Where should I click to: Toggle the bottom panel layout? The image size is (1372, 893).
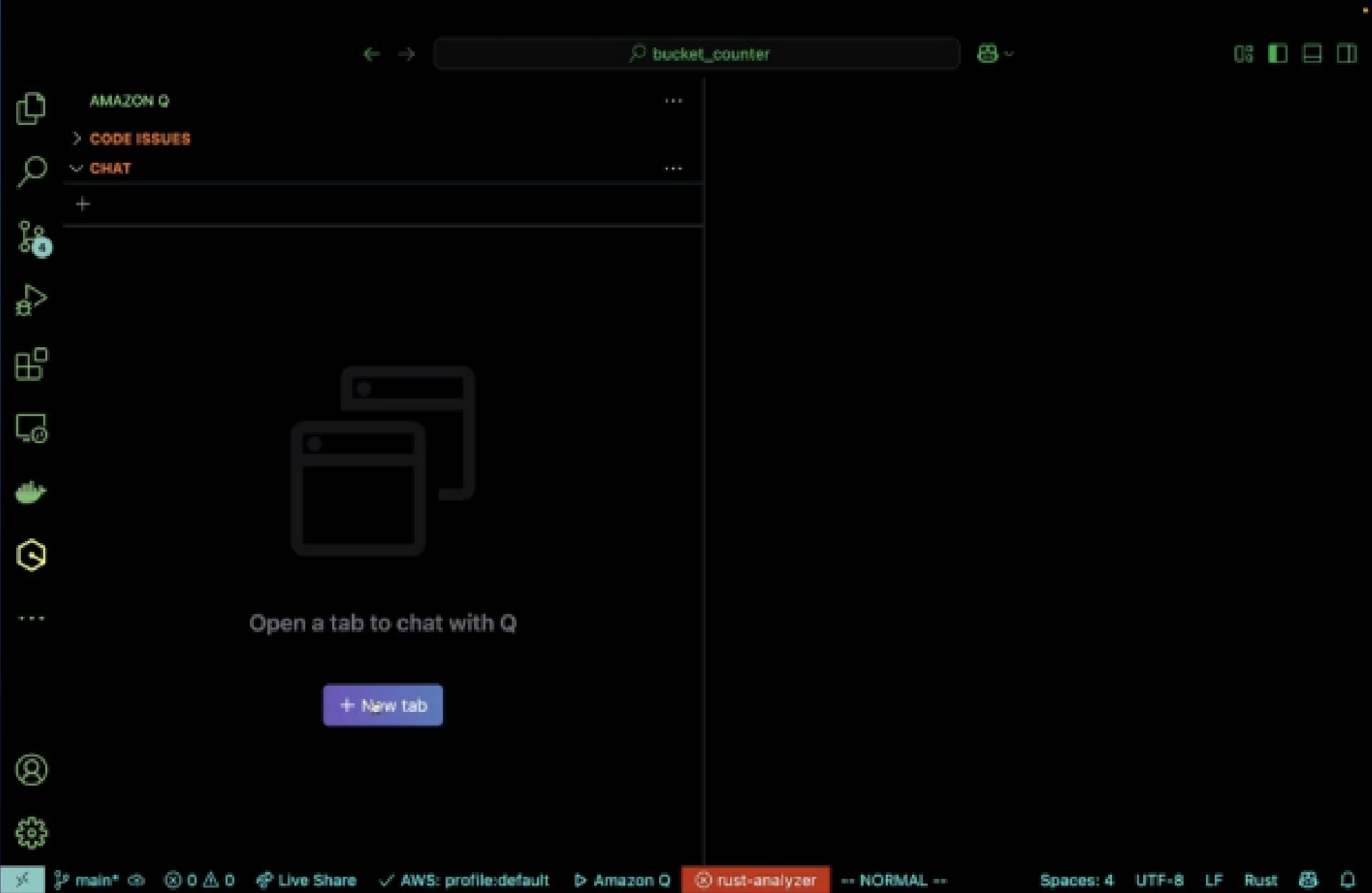pos(1312,54)
